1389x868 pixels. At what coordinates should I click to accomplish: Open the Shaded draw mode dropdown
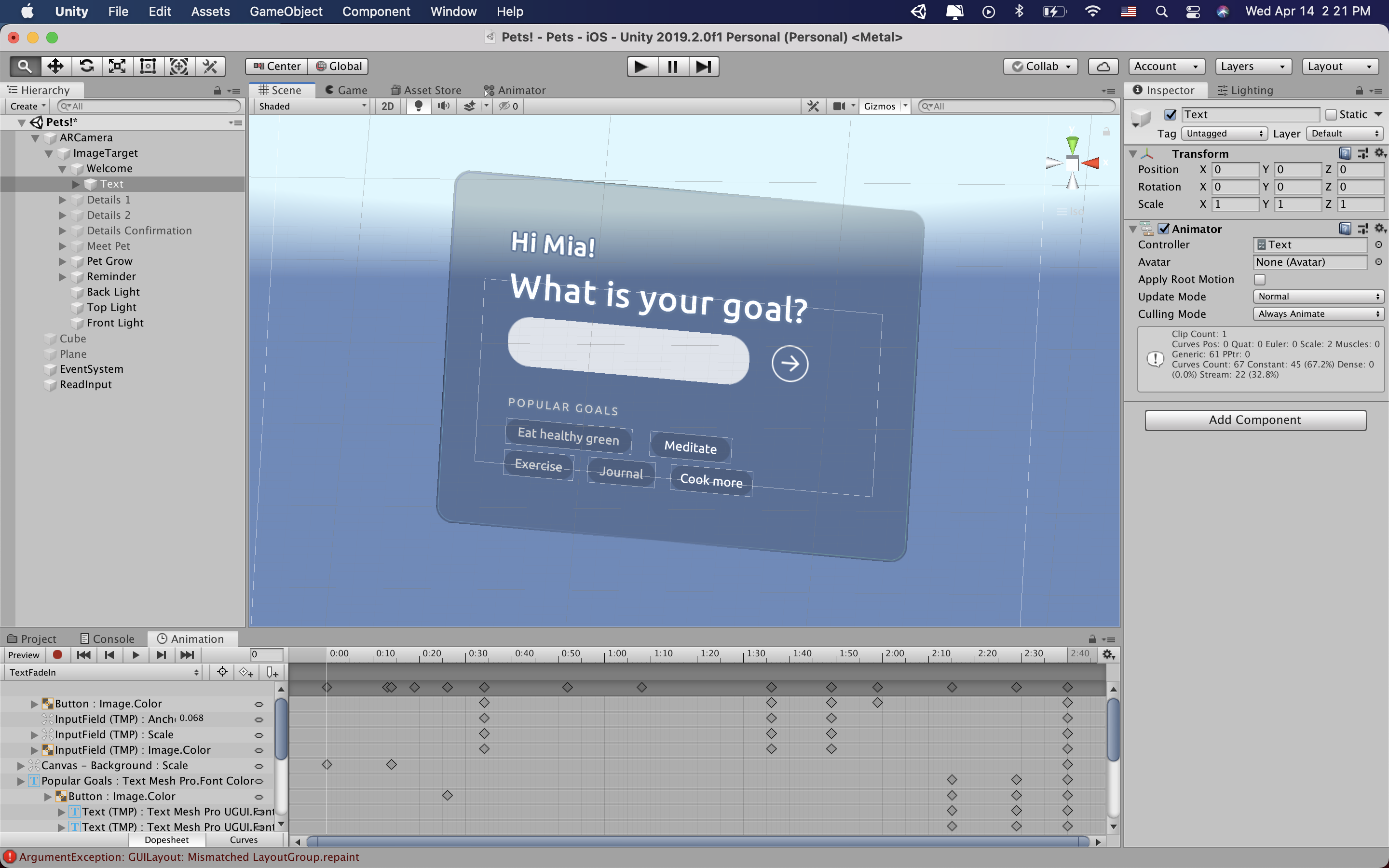[x=312, y=106]
